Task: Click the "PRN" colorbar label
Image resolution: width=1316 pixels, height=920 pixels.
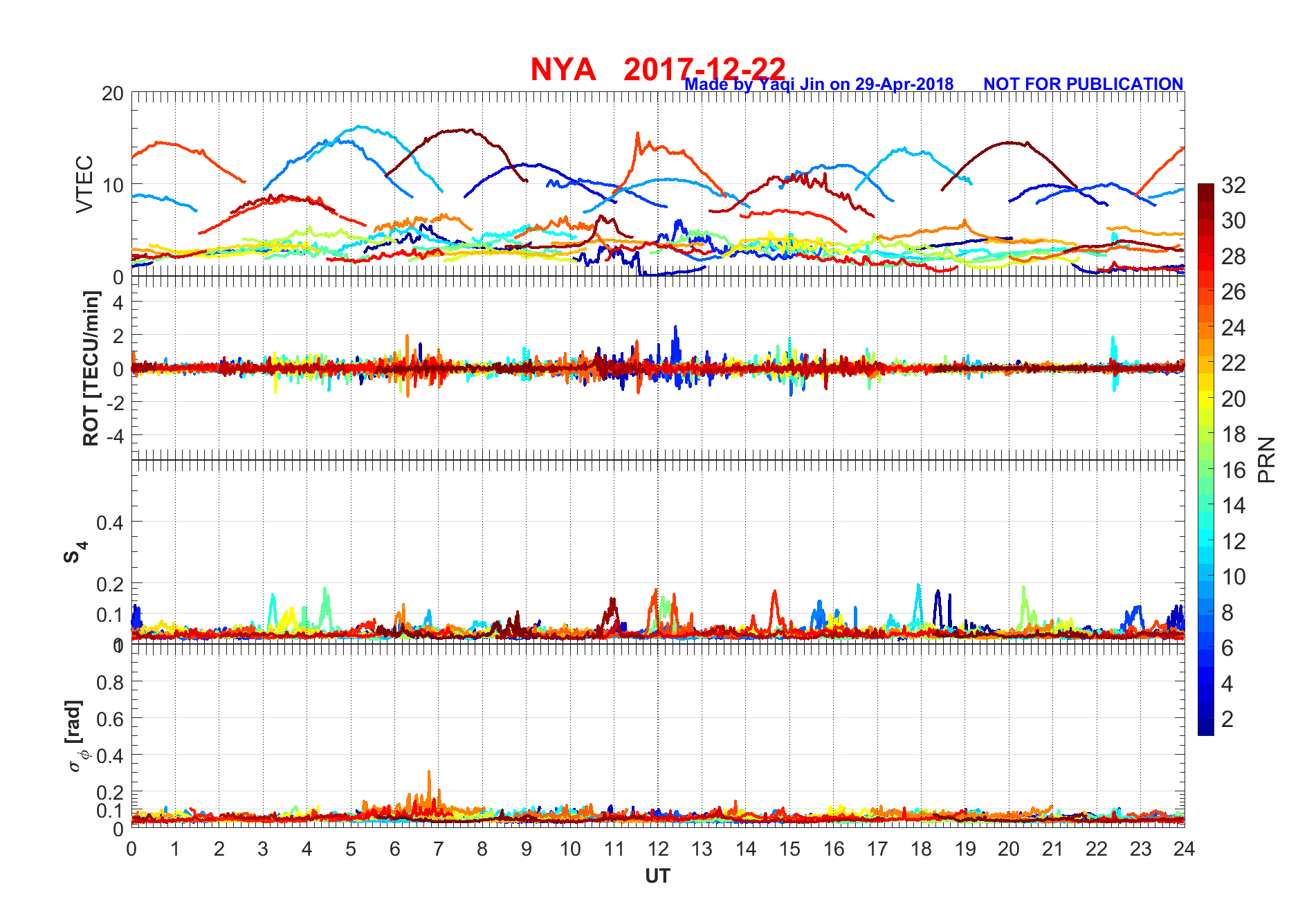Action: pos(1267,460)
